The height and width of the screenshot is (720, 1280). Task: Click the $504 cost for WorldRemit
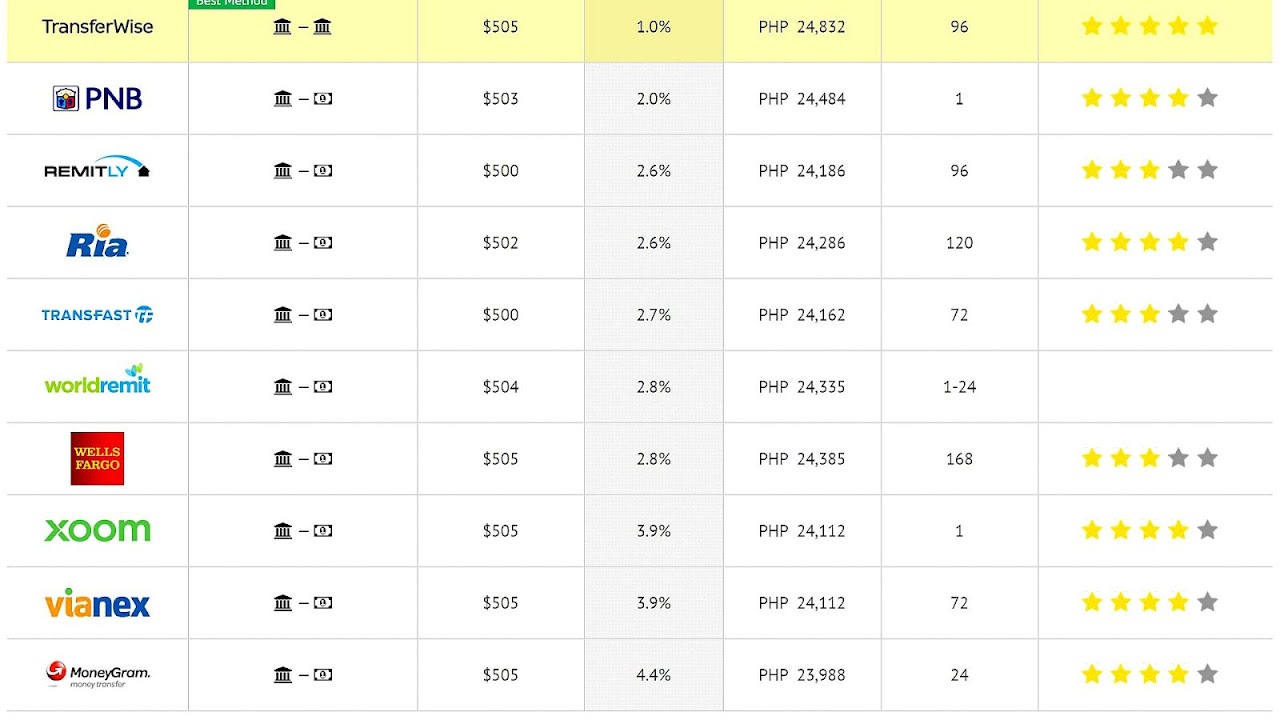(501, 387)
